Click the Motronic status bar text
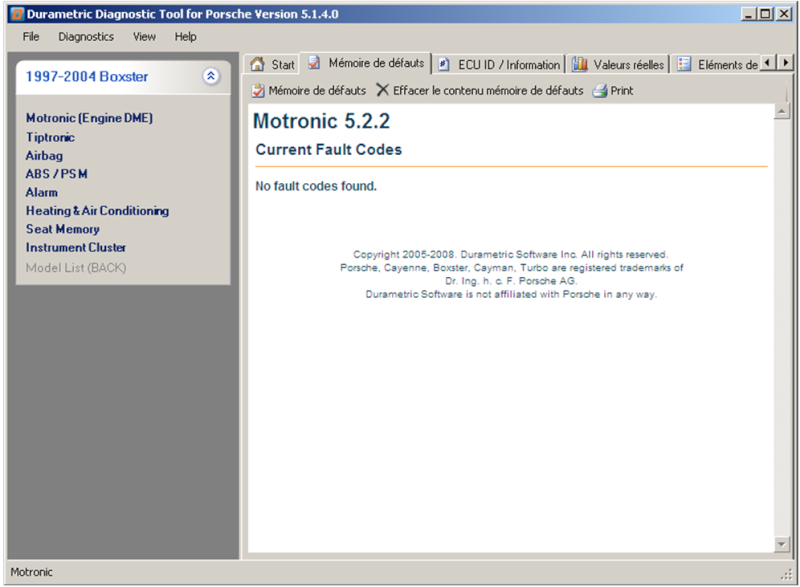Image resolution: width=800 pixels, height=587 pixels. pos(32,573)
